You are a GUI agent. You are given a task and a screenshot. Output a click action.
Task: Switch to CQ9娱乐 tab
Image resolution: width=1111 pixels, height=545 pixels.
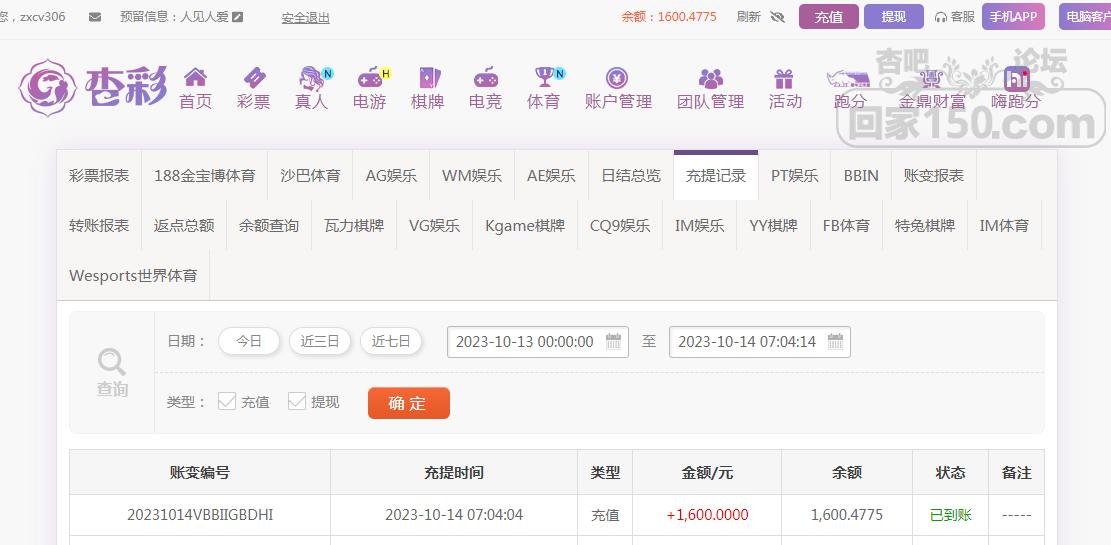point(620,225)
